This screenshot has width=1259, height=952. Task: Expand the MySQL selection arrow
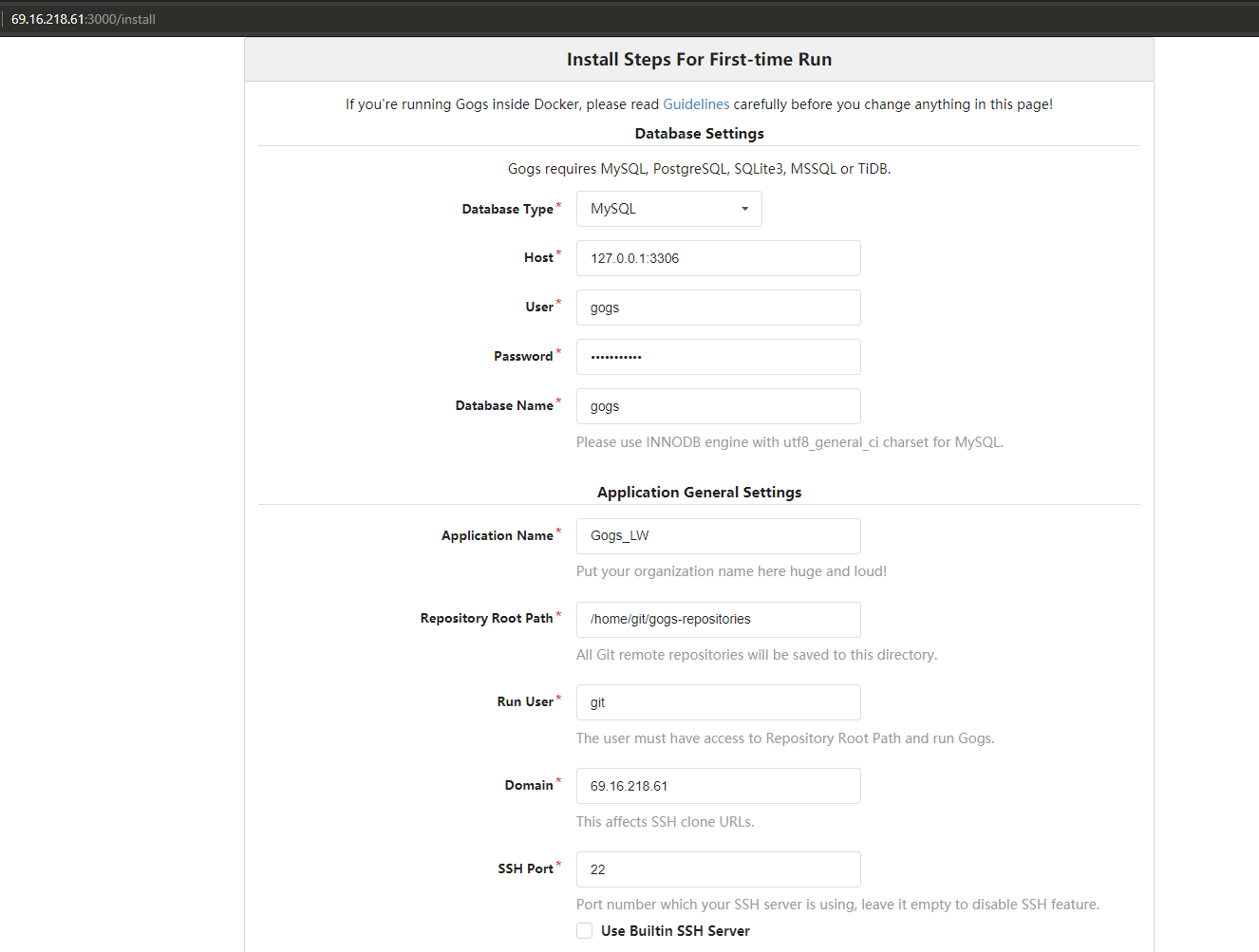click(x=744, y=209)
